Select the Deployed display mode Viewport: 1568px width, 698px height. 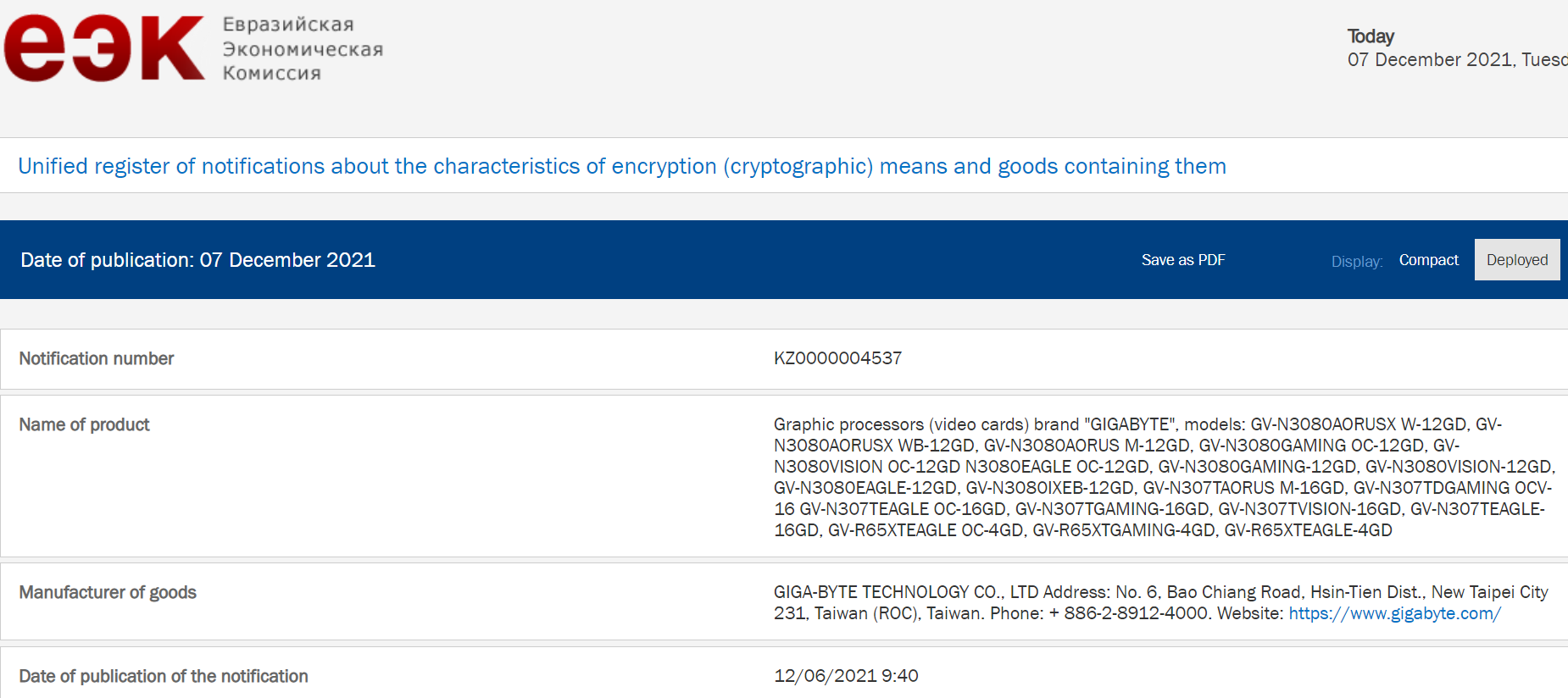[x=1516, y=260]
